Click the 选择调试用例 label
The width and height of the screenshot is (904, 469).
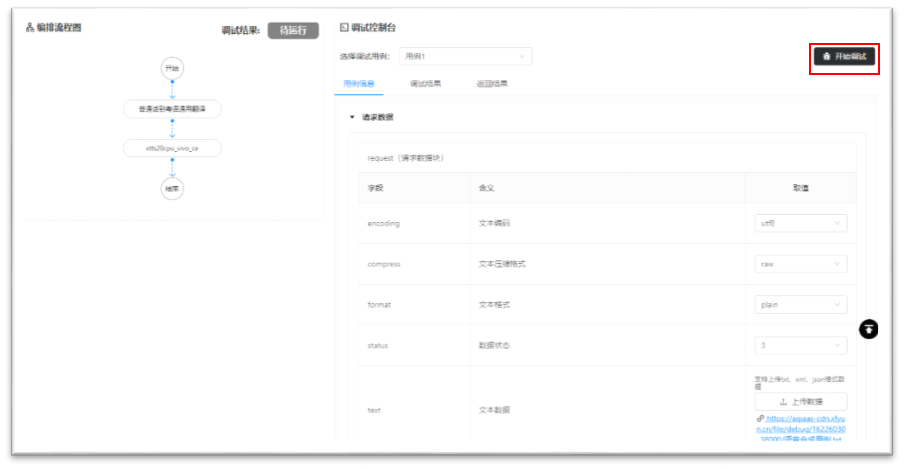[x=364, y=57]
